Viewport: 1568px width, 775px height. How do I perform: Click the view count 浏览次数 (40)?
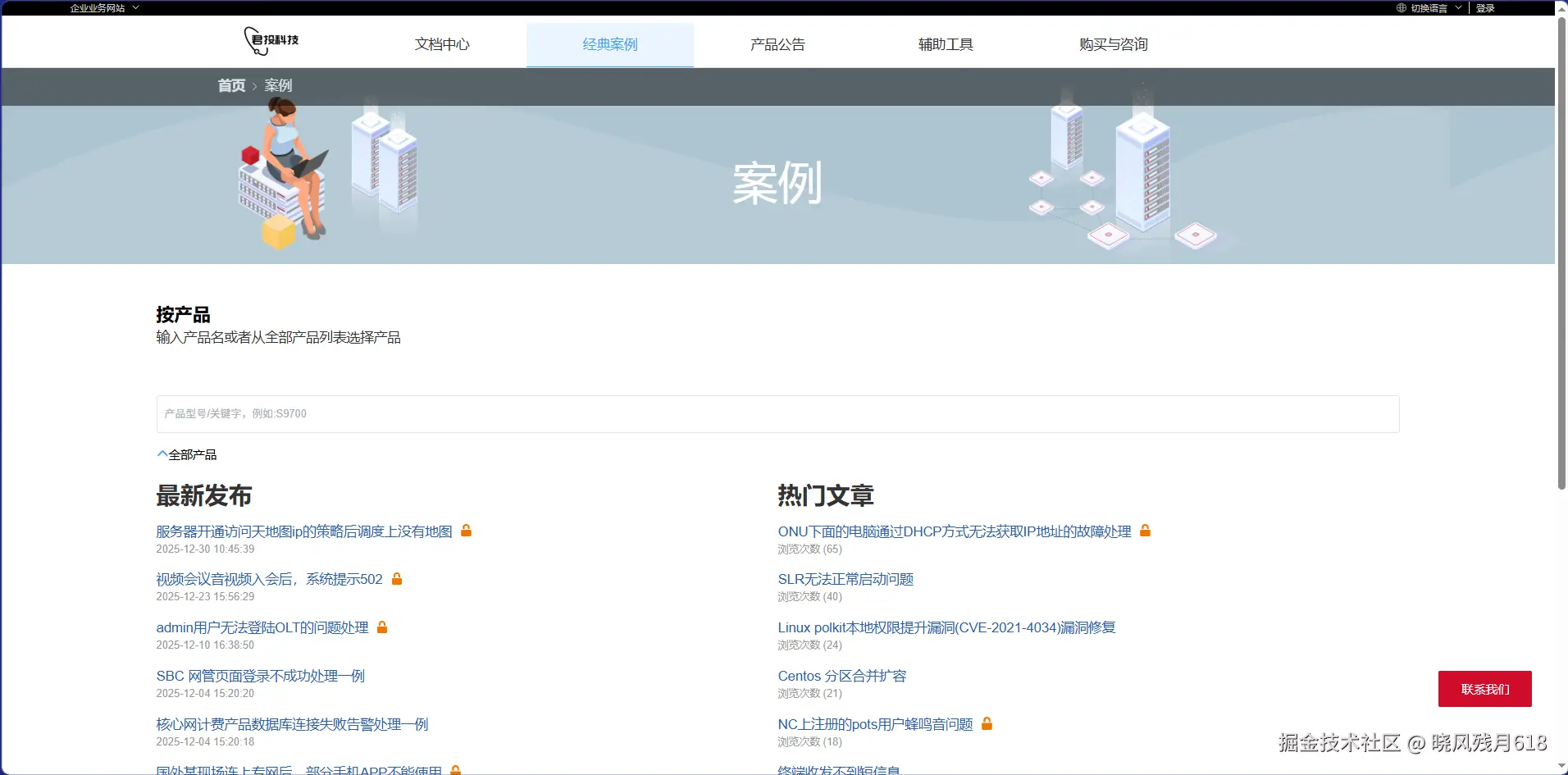[x=810, y=597]
